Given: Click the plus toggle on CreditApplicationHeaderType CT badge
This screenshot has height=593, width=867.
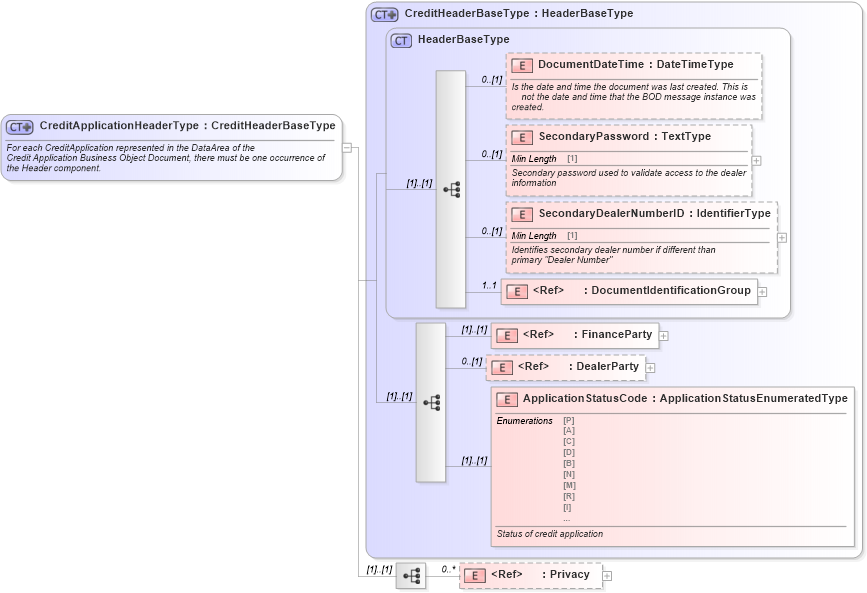Looking at the screenshot, I should tap(26, 125).
